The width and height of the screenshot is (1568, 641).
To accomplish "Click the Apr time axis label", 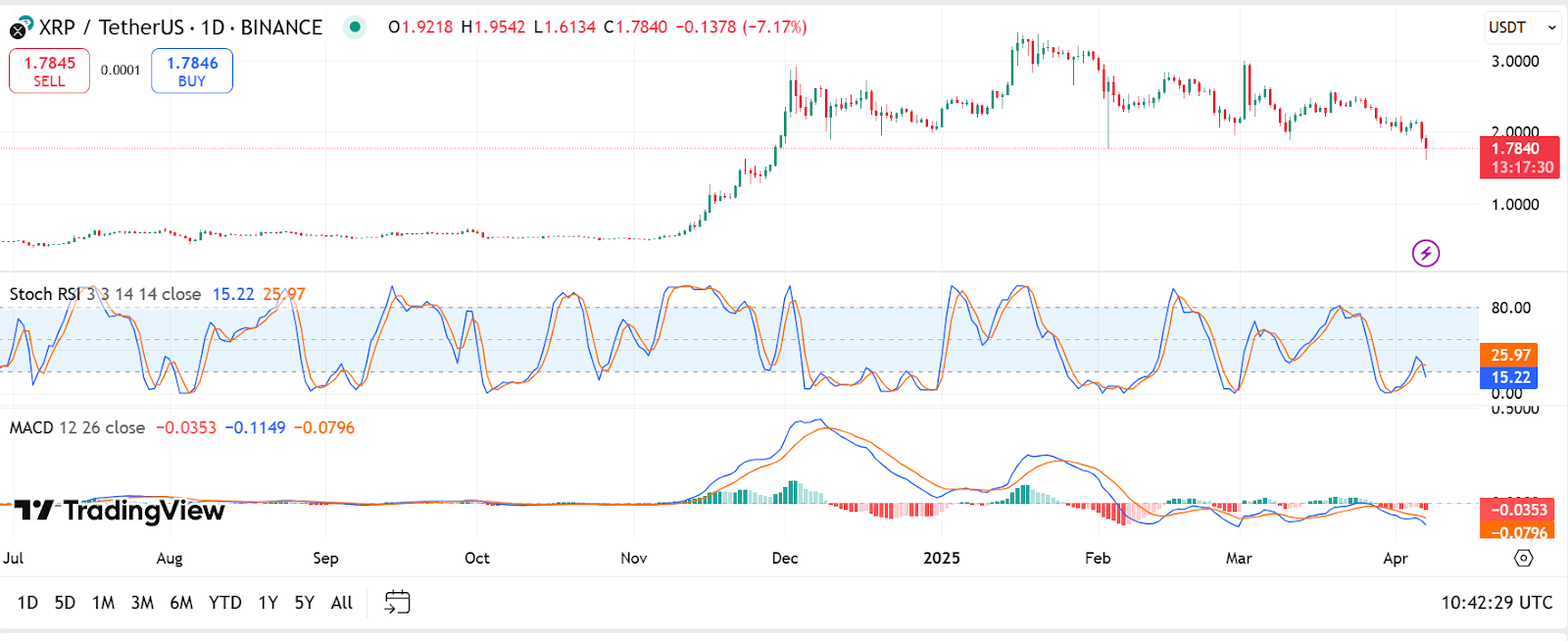I will pyautogui.click(x=1396, y=558).
